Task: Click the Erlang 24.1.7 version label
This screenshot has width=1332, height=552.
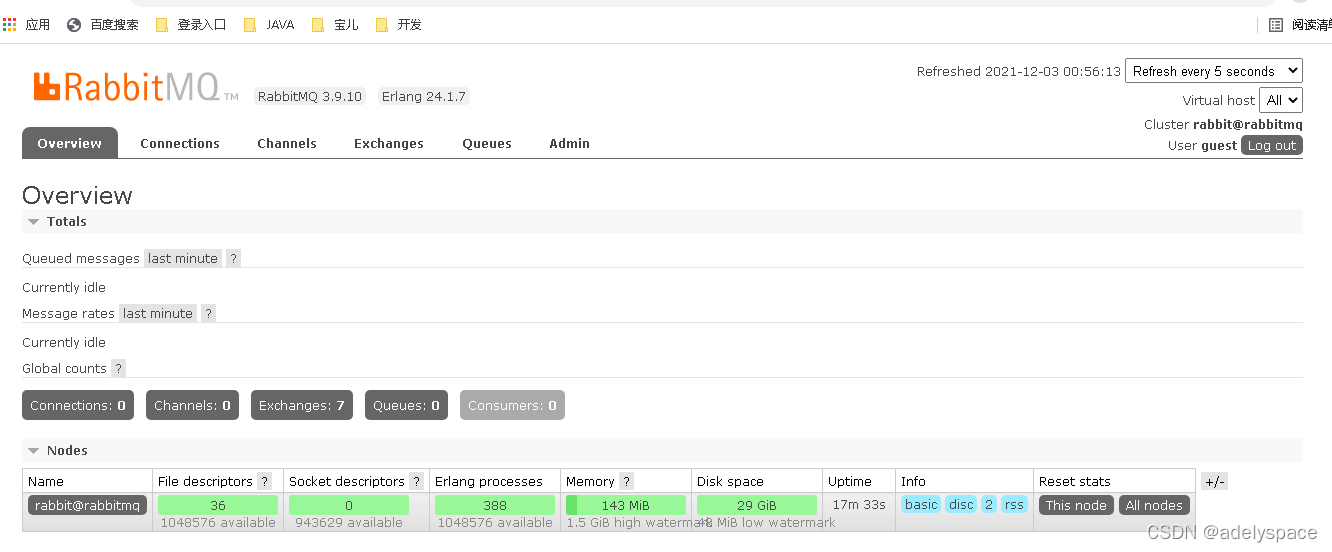Action: [x=424, y=97]
